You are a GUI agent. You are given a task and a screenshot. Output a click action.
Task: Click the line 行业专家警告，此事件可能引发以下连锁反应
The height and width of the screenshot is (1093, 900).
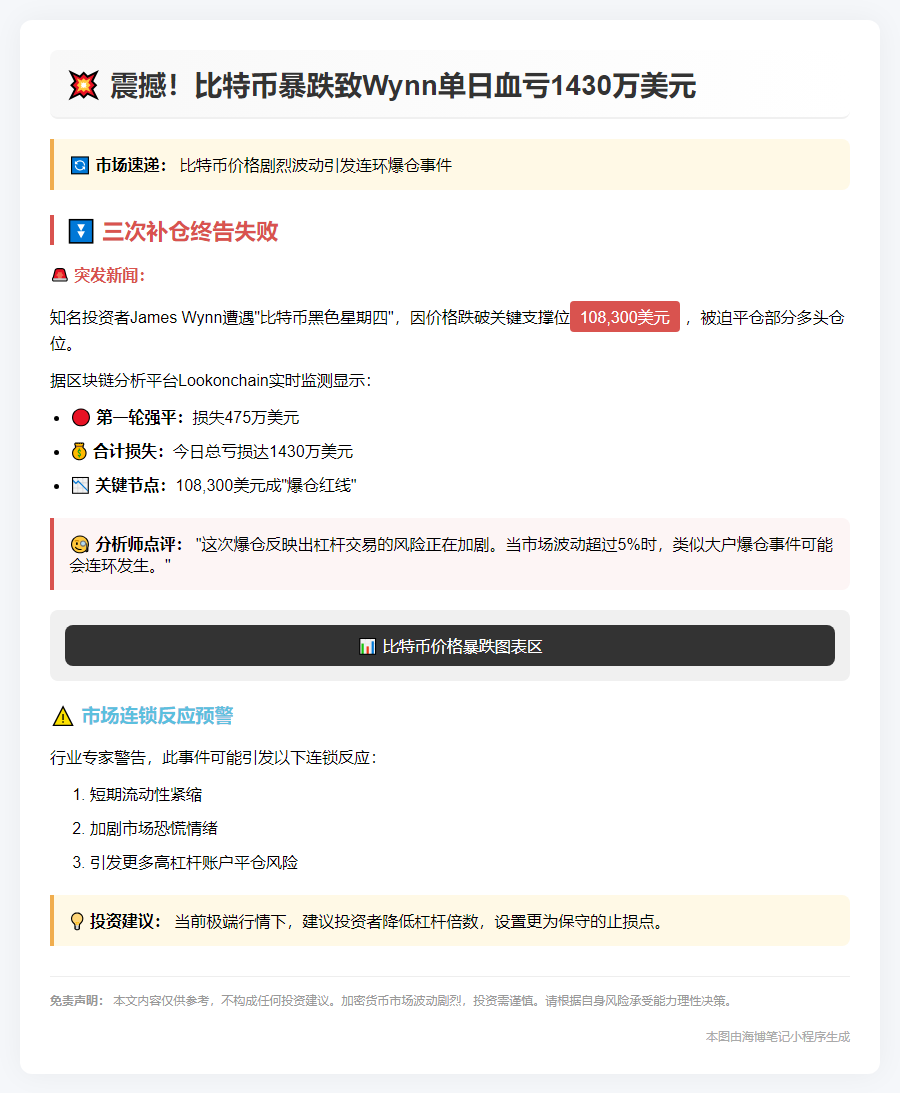(x=213, y=758)
